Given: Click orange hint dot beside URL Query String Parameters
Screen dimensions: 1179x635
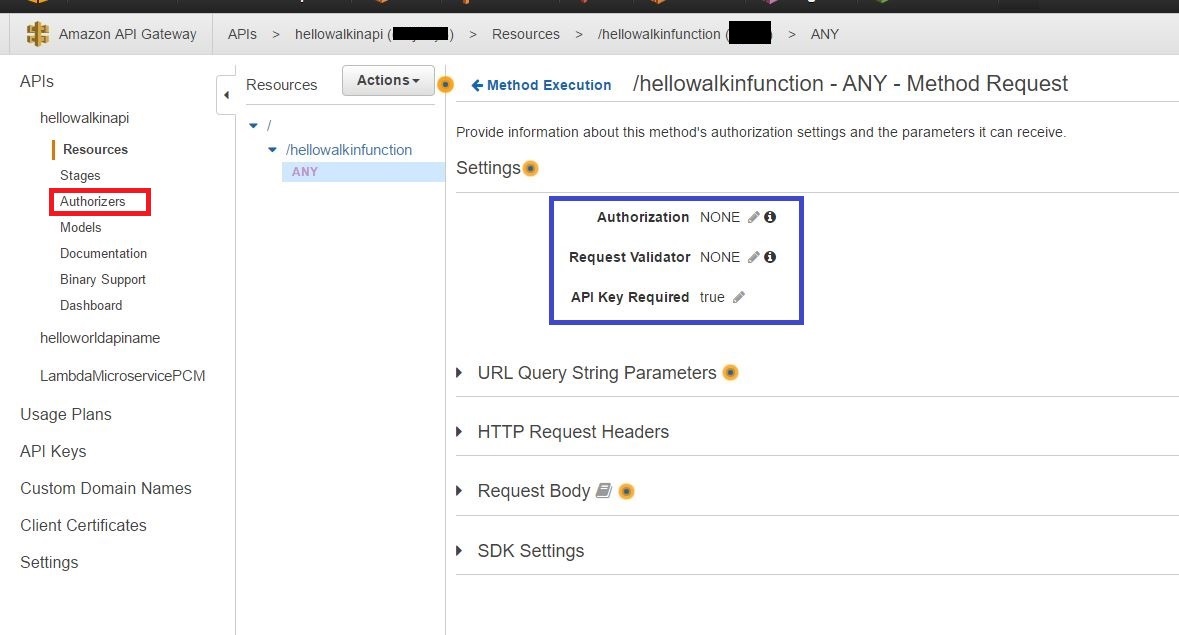Looking at the screenshot, I should pyautogui.click(x=730, y=373).
